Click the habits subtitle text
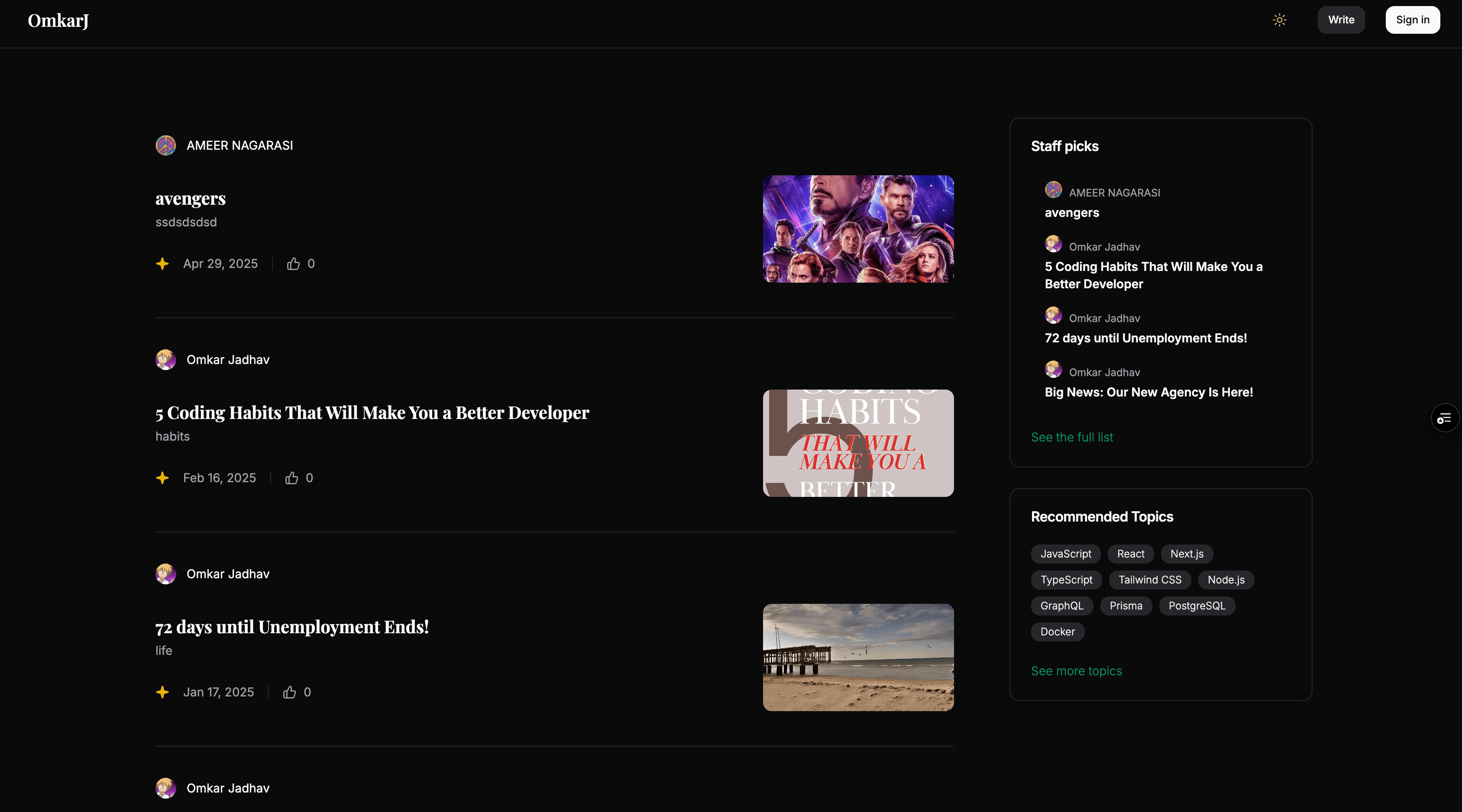 tap(172, 436)
